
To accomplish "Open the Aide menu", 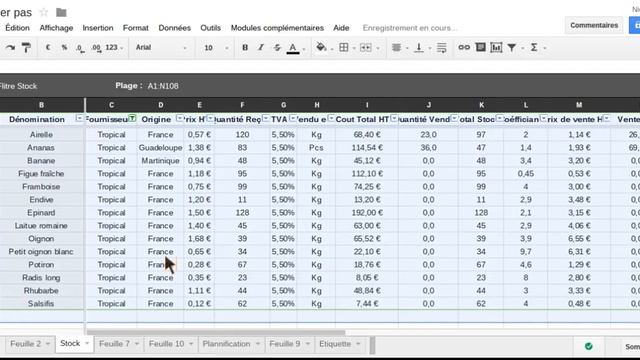I will coord(341,28).
